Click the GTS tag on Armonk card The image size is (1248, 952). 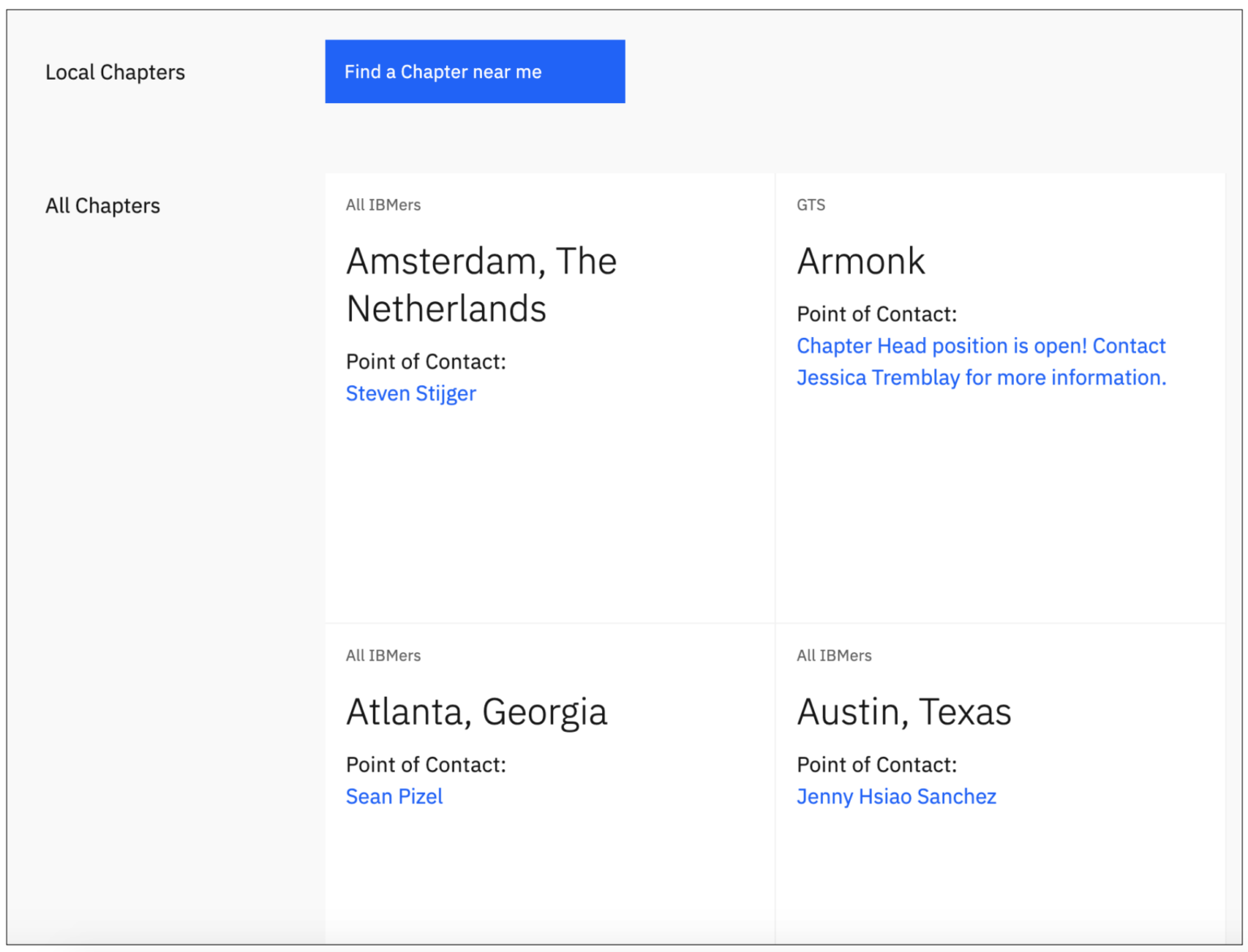[x=811, y=205]
